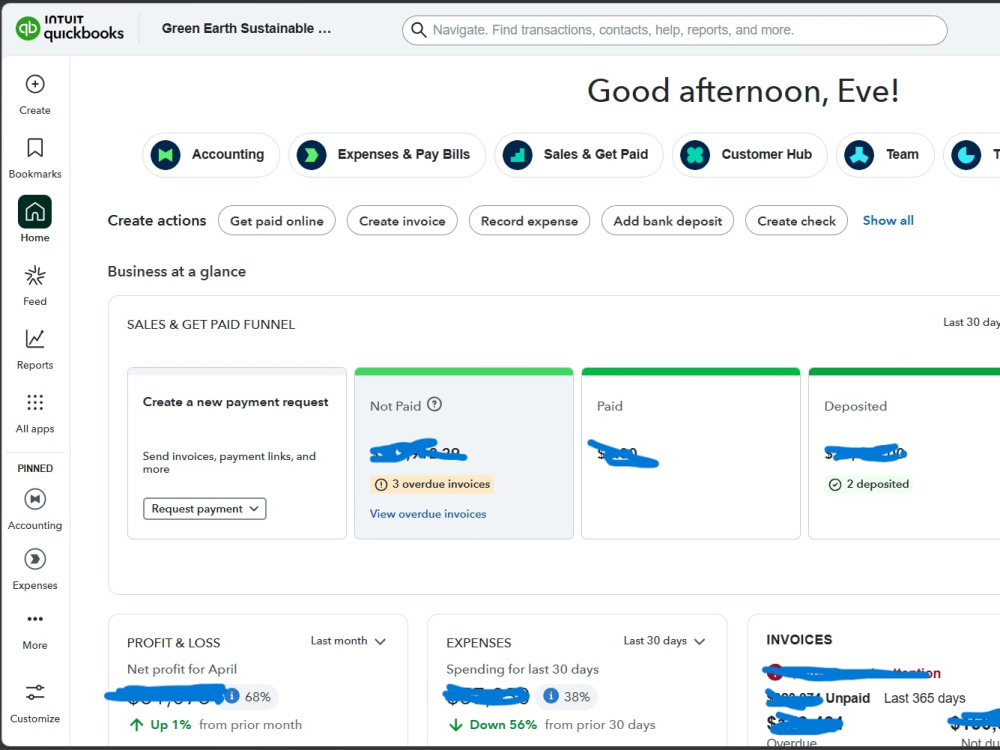Open Customize sliders icon in sidebar

[34, 692]
